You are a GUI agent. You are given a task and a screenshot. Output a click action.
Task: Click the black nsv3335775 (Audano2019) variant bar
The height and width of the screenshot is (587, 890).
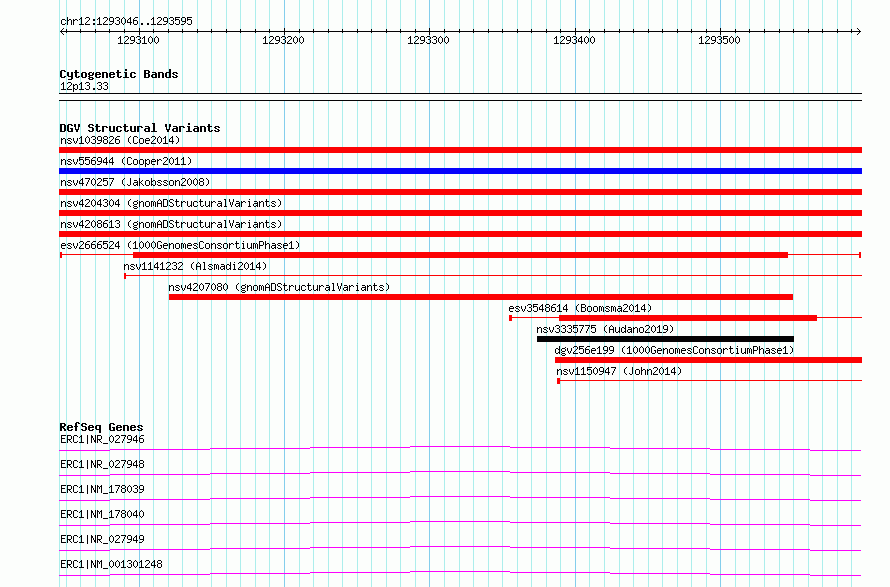(x=665, y=339)
